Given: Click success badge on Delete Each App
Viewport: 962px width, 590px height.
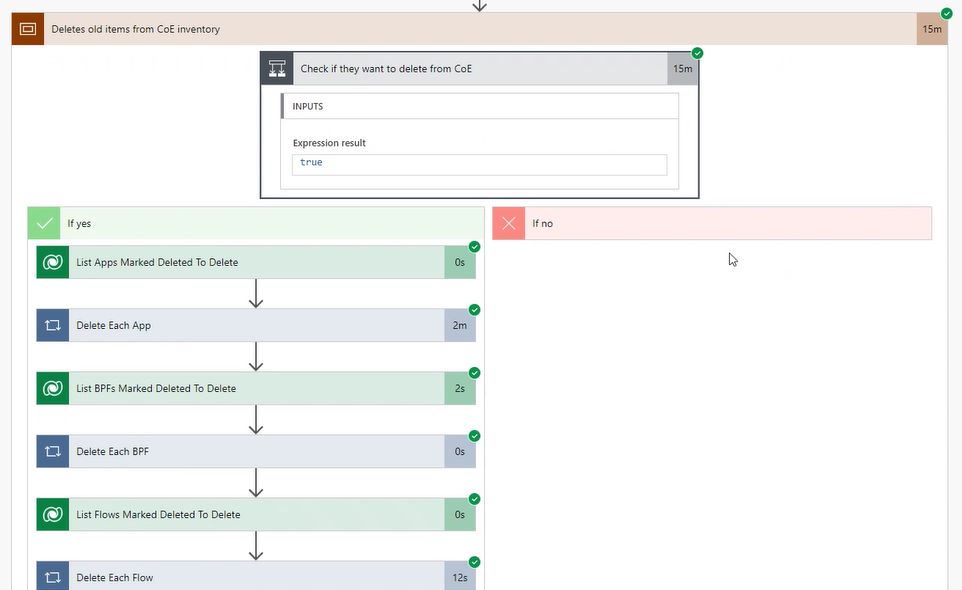Looking at the screenshot, I should [x=474, y=310].
